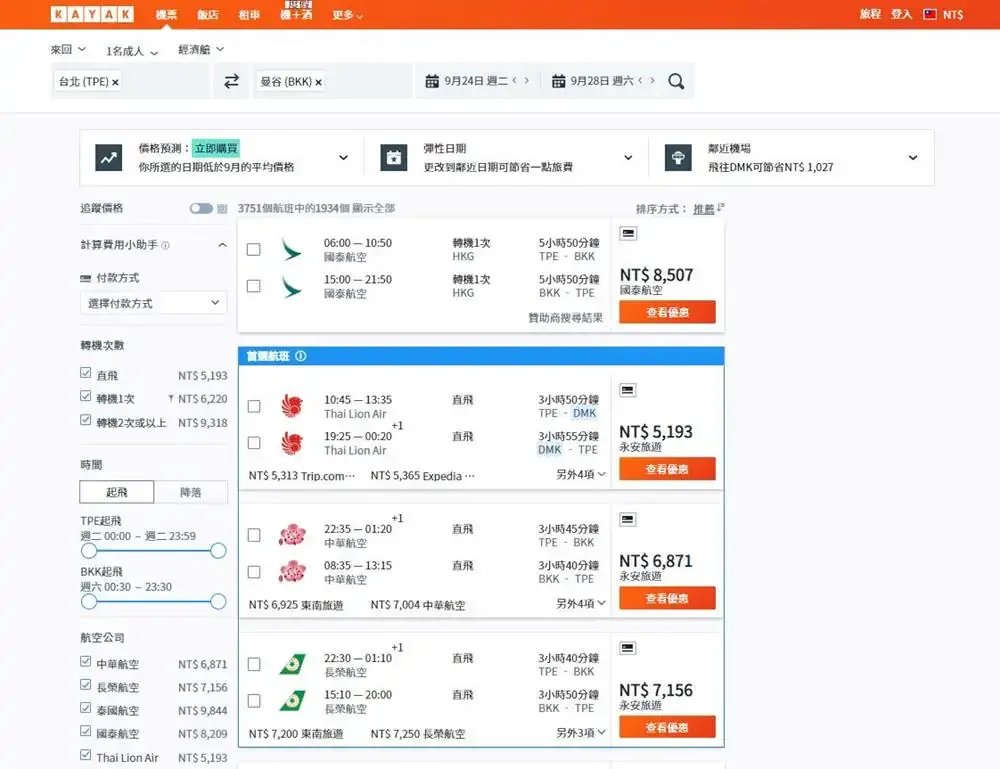Click the flexible dates calendar icon

tap(393, 157)
